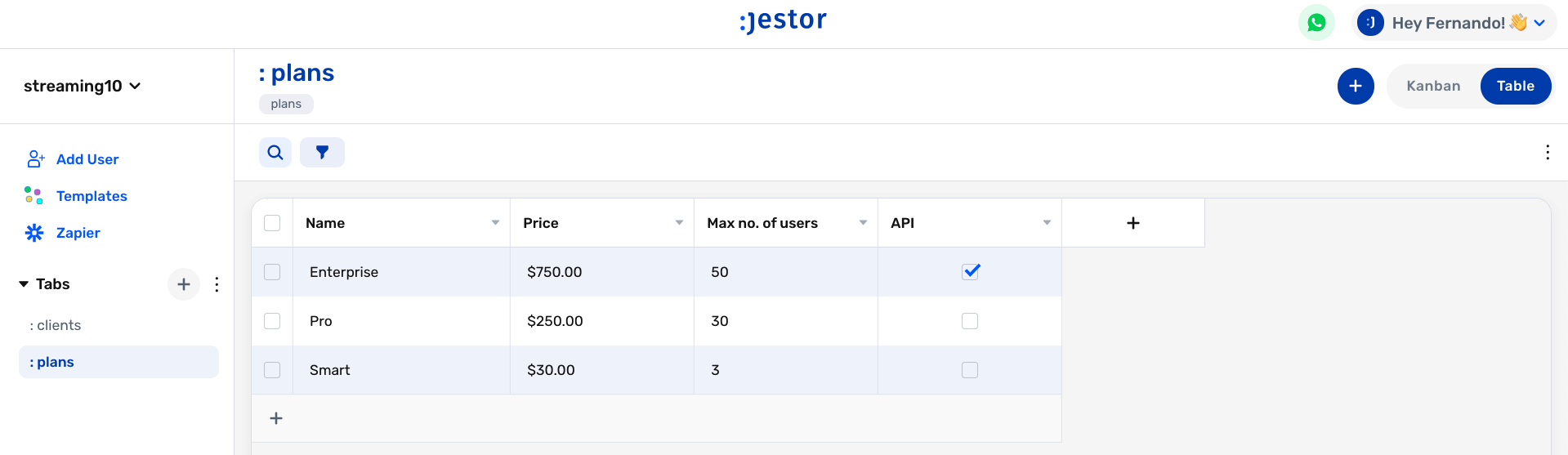Open the Zapier link
The height and width of the screenshot is (455, 1568).
[x=78, y=233]
